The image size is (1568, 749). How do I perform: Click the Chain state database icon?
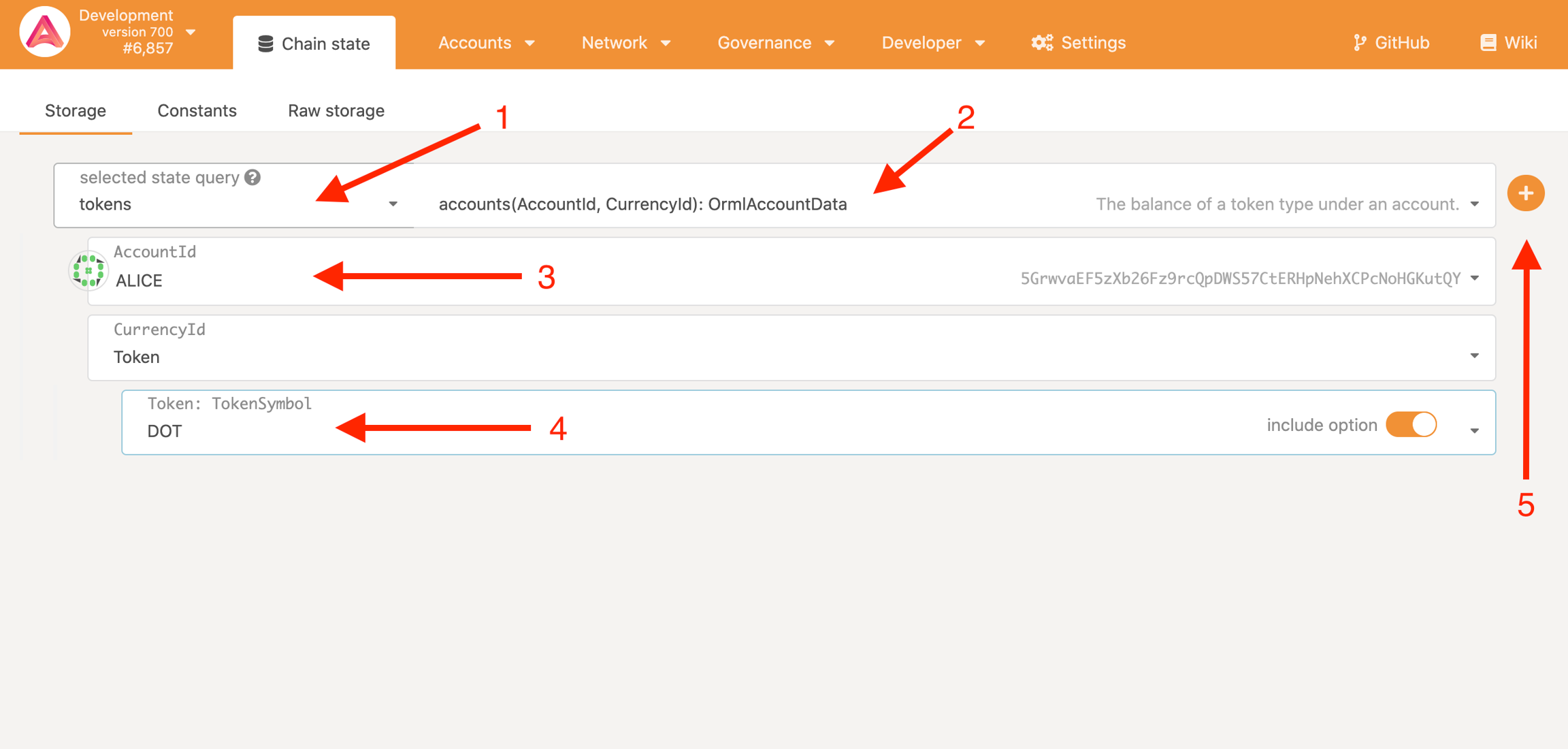(x=265, y=44)
